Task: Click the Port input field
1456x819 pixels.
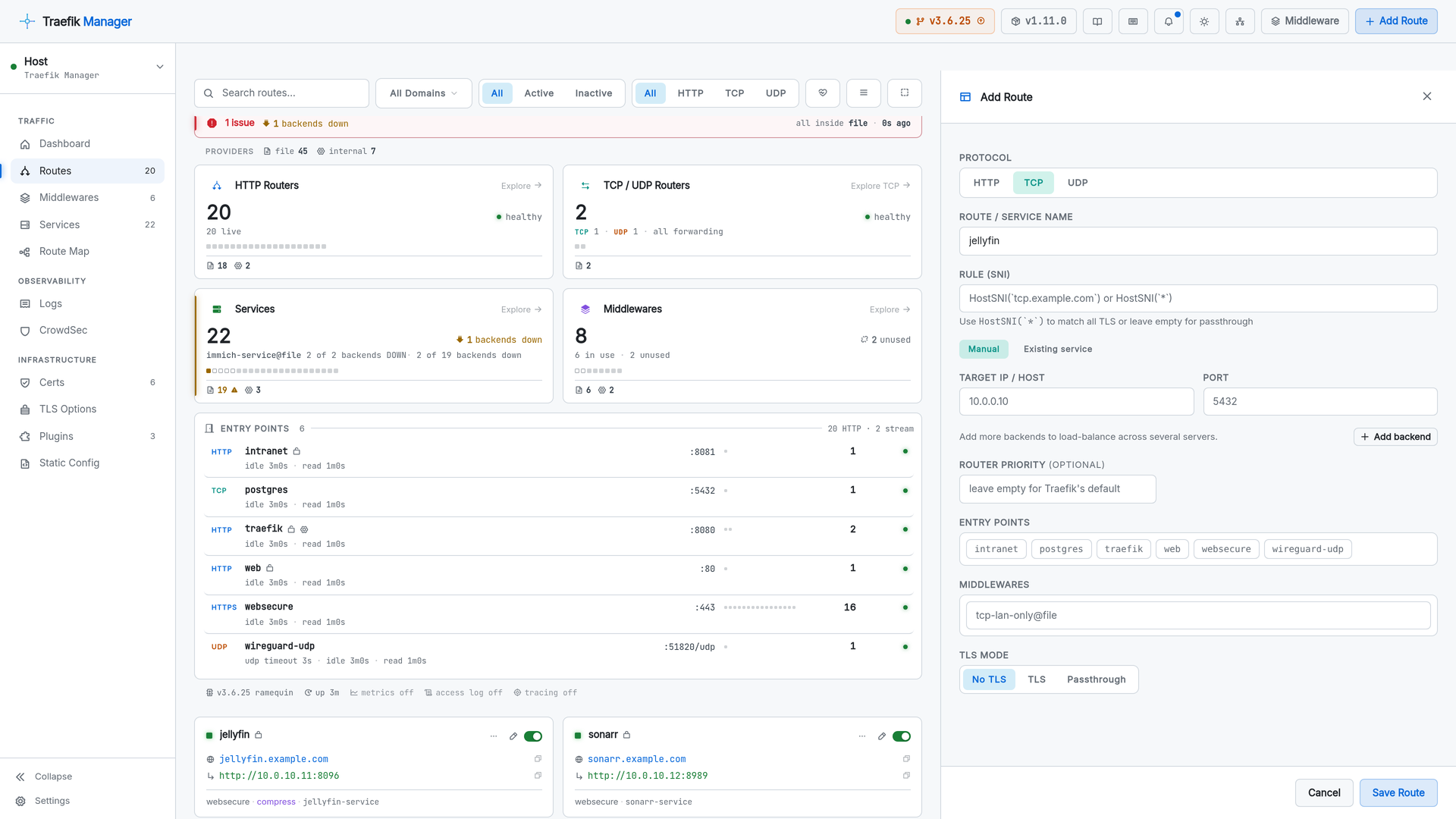Action: pos(1320,402)
